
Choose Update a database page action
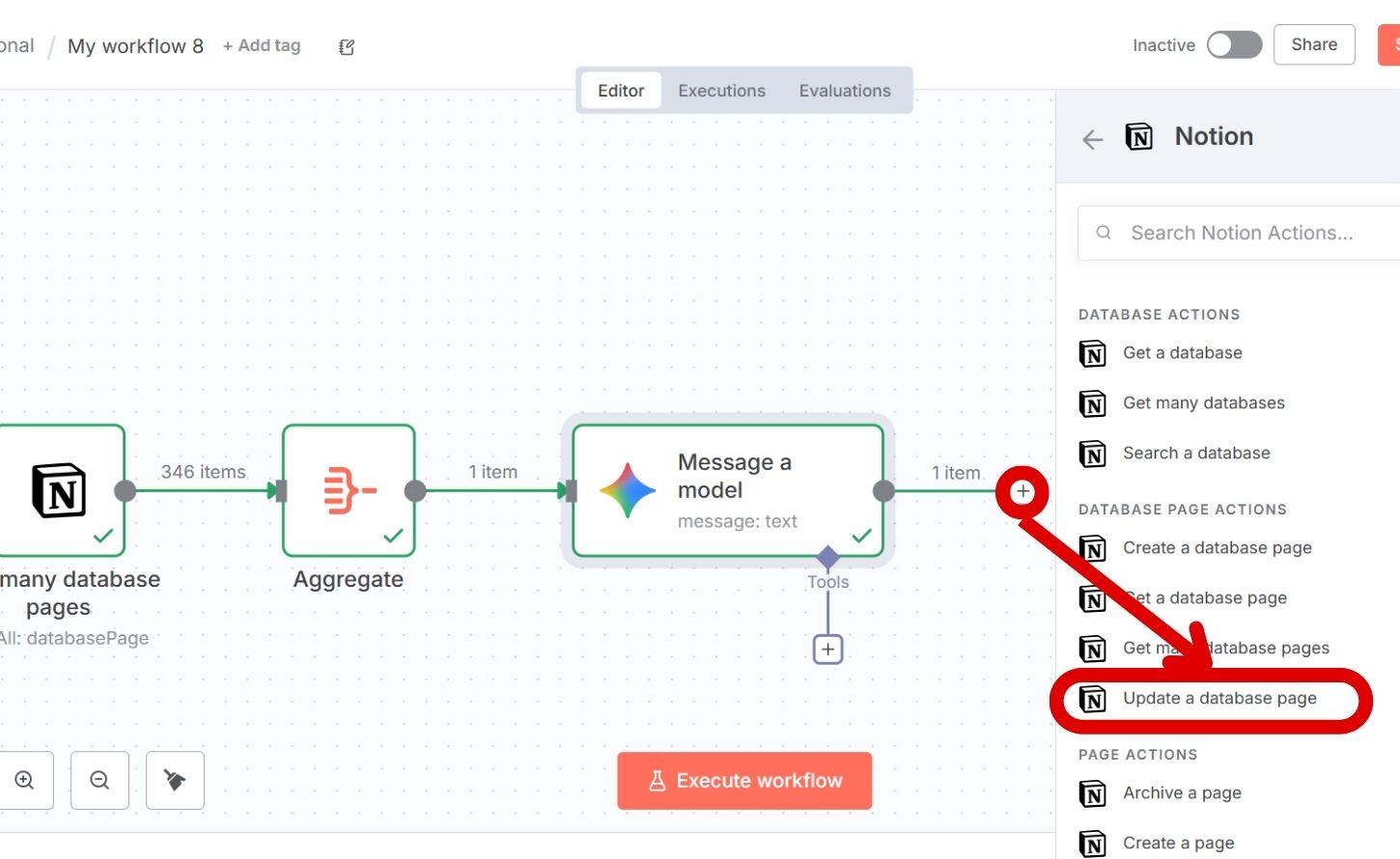click(x=1218, y=699)
